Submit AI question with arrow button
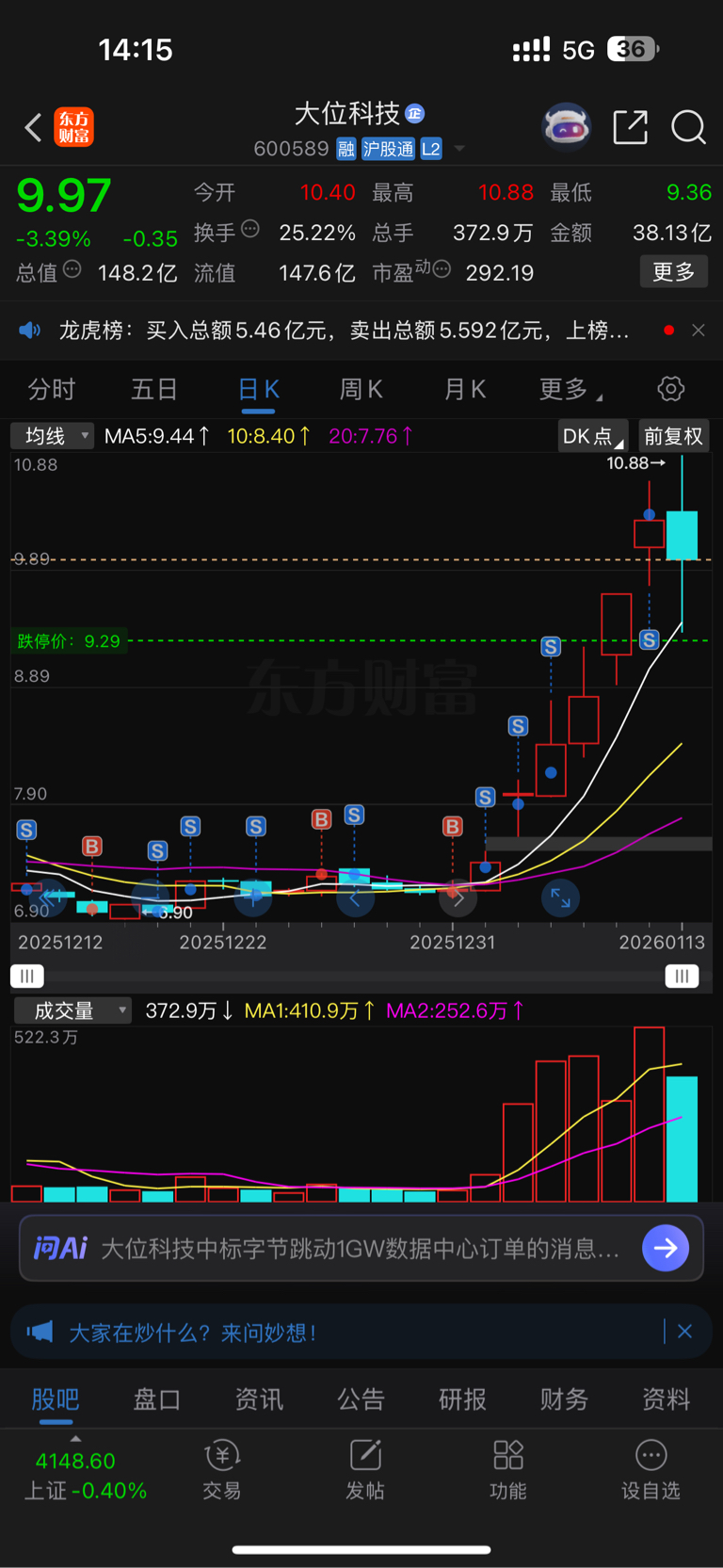This screenshot has width=723, height=1568. tap(666, 1248)
